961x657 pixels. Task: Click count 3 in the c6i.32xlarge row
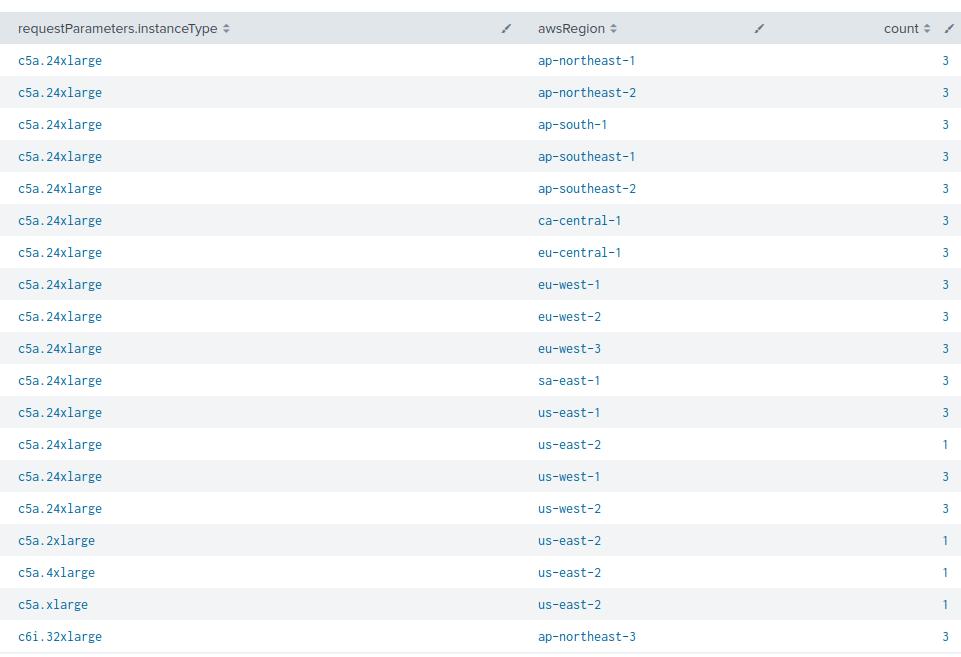946,637
